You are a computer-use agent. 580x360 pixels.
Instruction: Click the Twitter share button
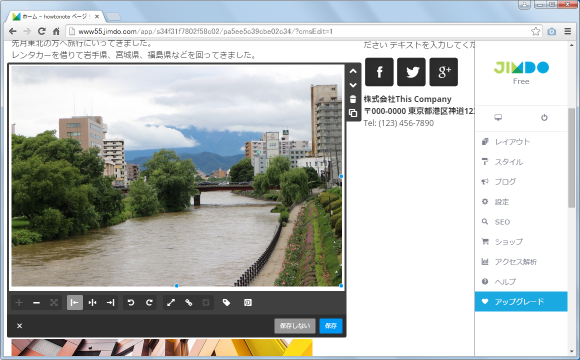[411, 72]
